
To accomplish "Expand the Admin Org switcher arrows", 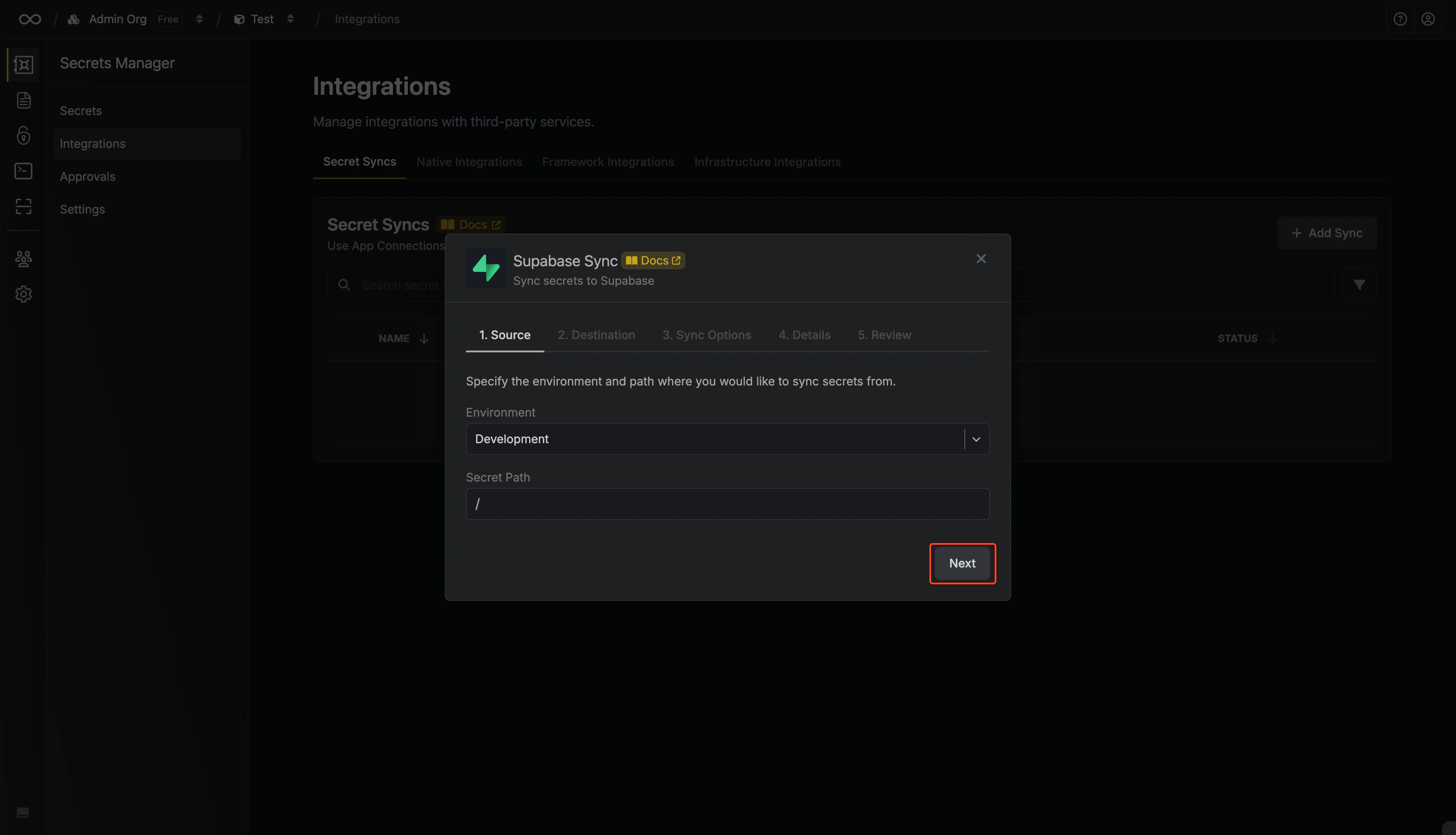I will click(199, 19).
